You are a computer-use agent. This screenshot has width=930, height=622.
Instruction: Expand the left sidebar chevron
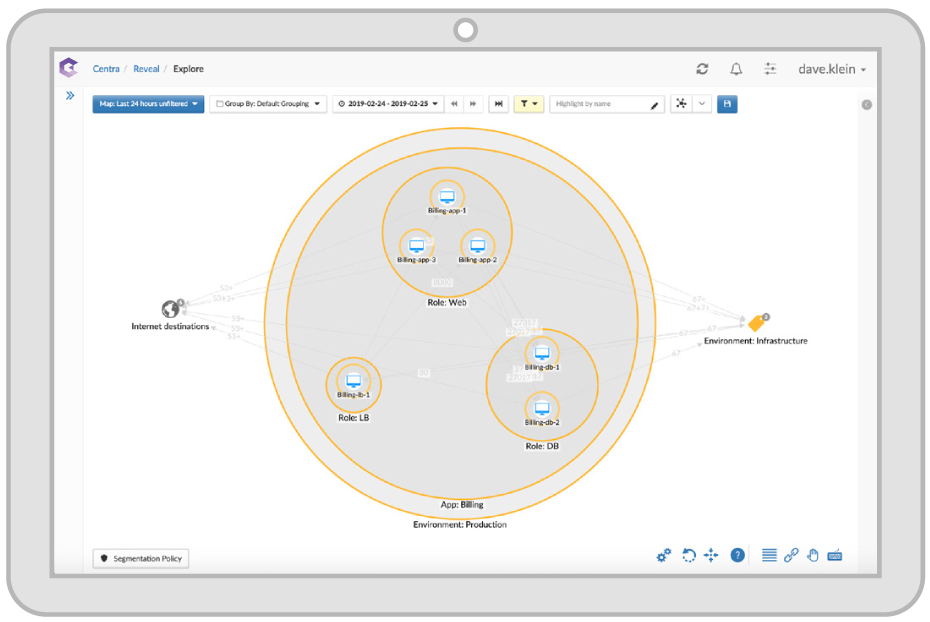(x=70, y=96)
